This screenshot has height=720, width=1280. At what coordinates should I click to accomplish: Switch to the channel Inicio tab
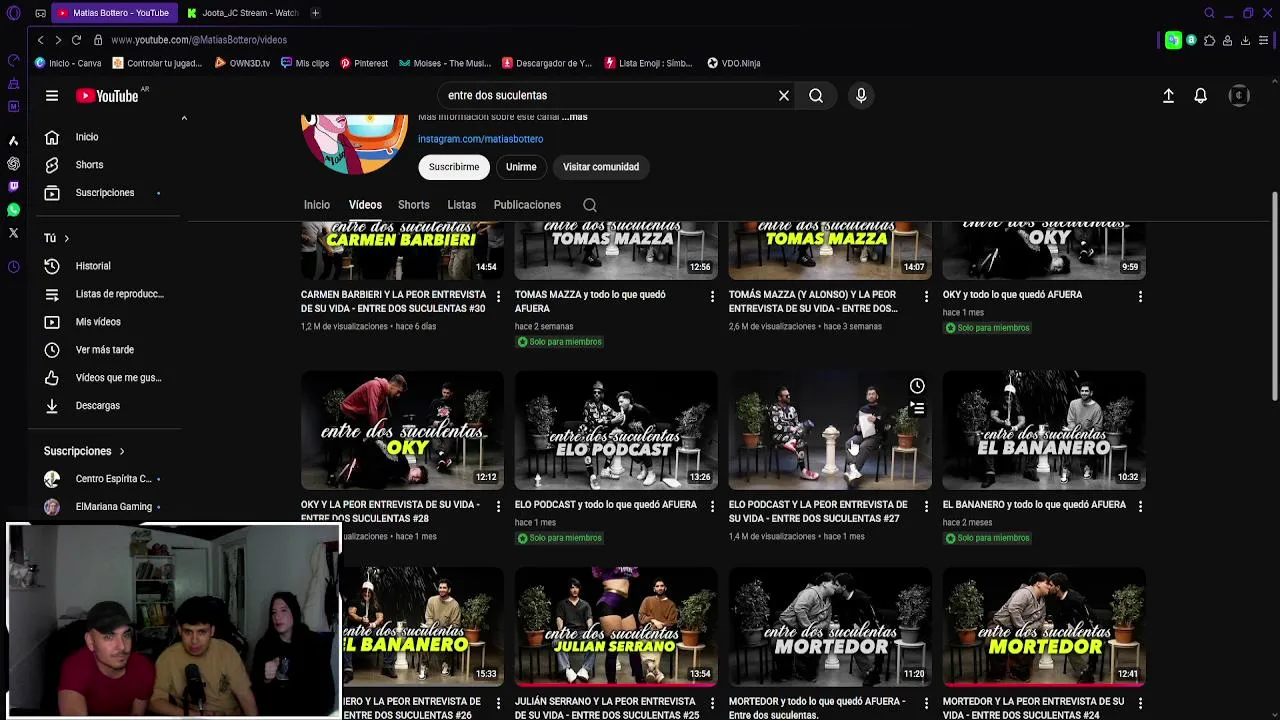pyautogui.click(x=317, y=205)
